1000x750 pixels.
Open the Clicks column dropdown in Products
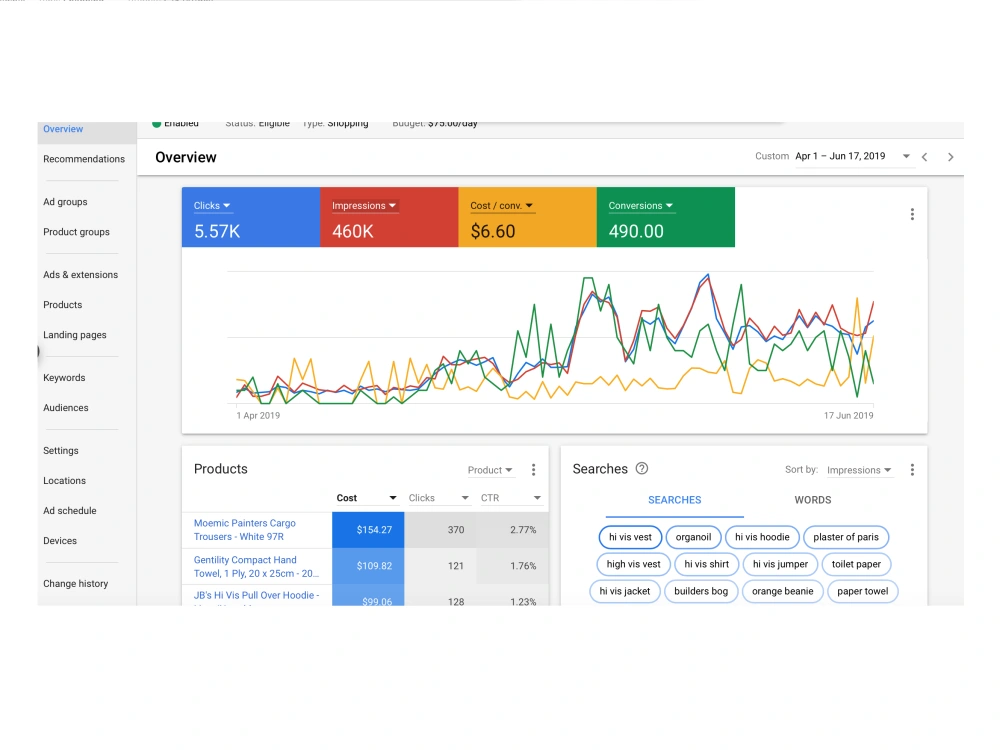click(x=439, y=498)
